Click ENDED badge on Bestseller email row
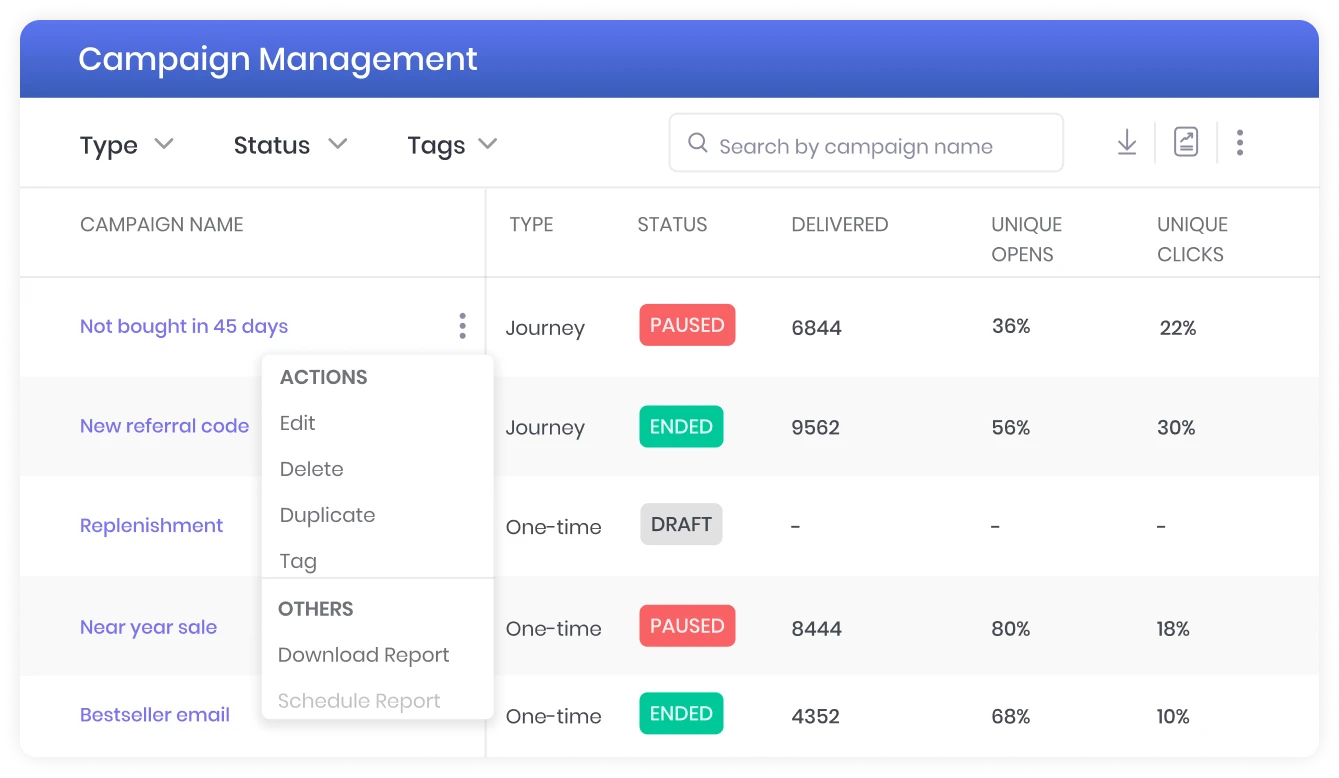The width and height of the screenshot is (1339, 778). [x=681, y=714]
